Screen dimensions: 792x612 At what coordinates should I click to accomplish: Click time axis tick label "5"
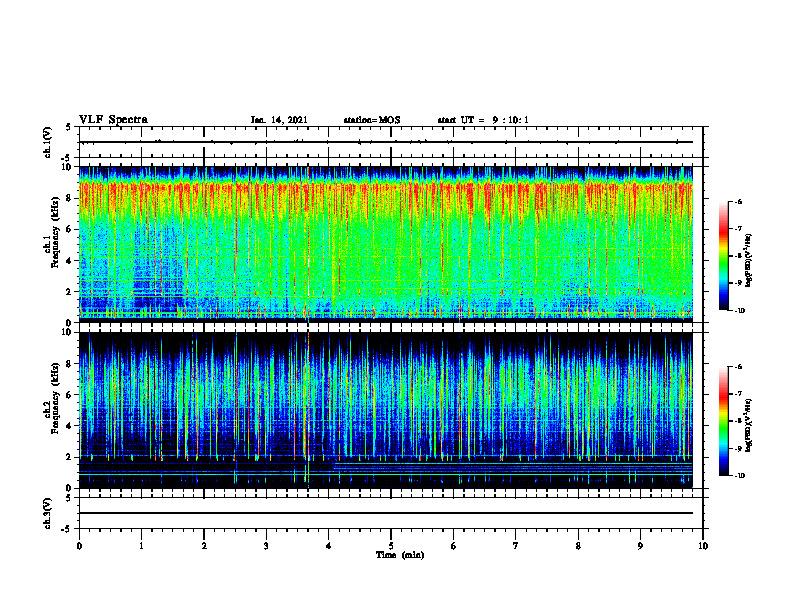click(391, 546)
